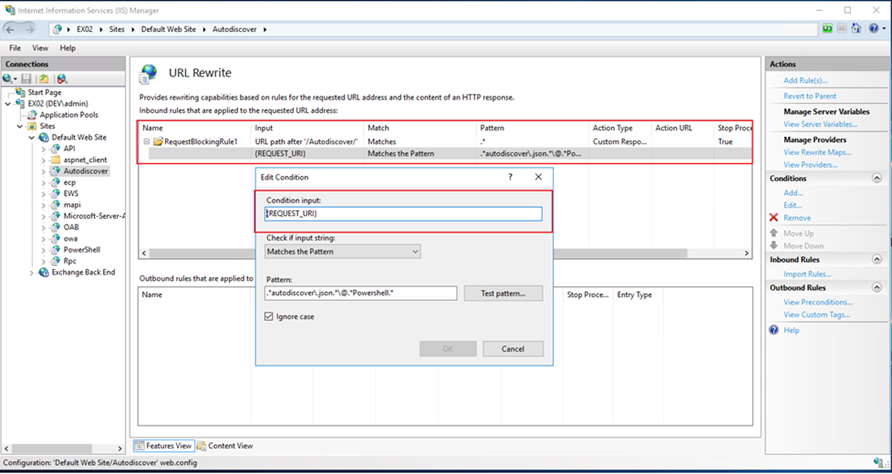Click the Test pattern button
Viewport: 892px width, 474px height.
pyautogui.click(x=503, y=293)
